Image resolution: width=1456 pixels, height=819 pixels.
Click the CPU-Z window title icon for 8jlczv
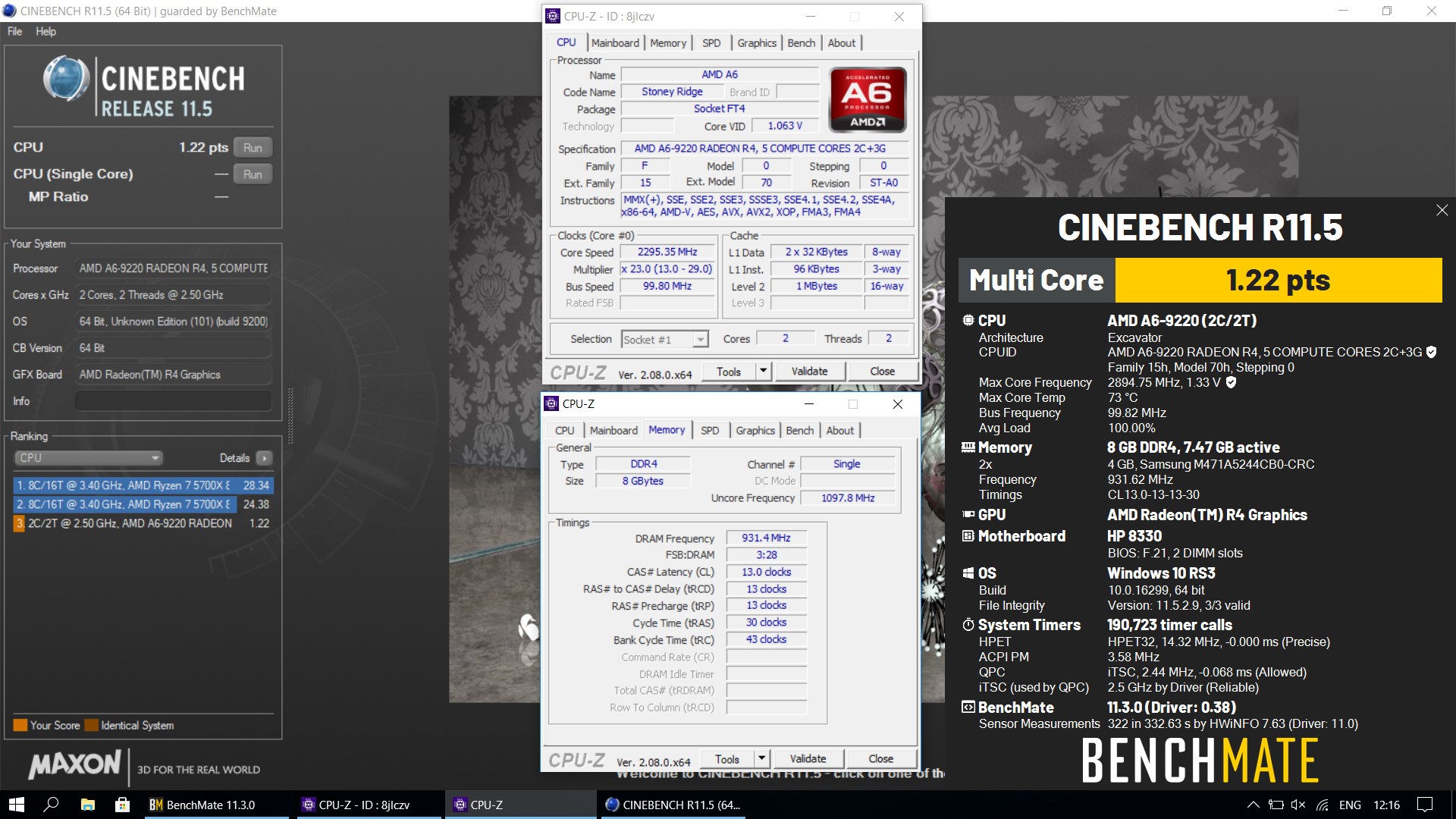pos(554,16)
